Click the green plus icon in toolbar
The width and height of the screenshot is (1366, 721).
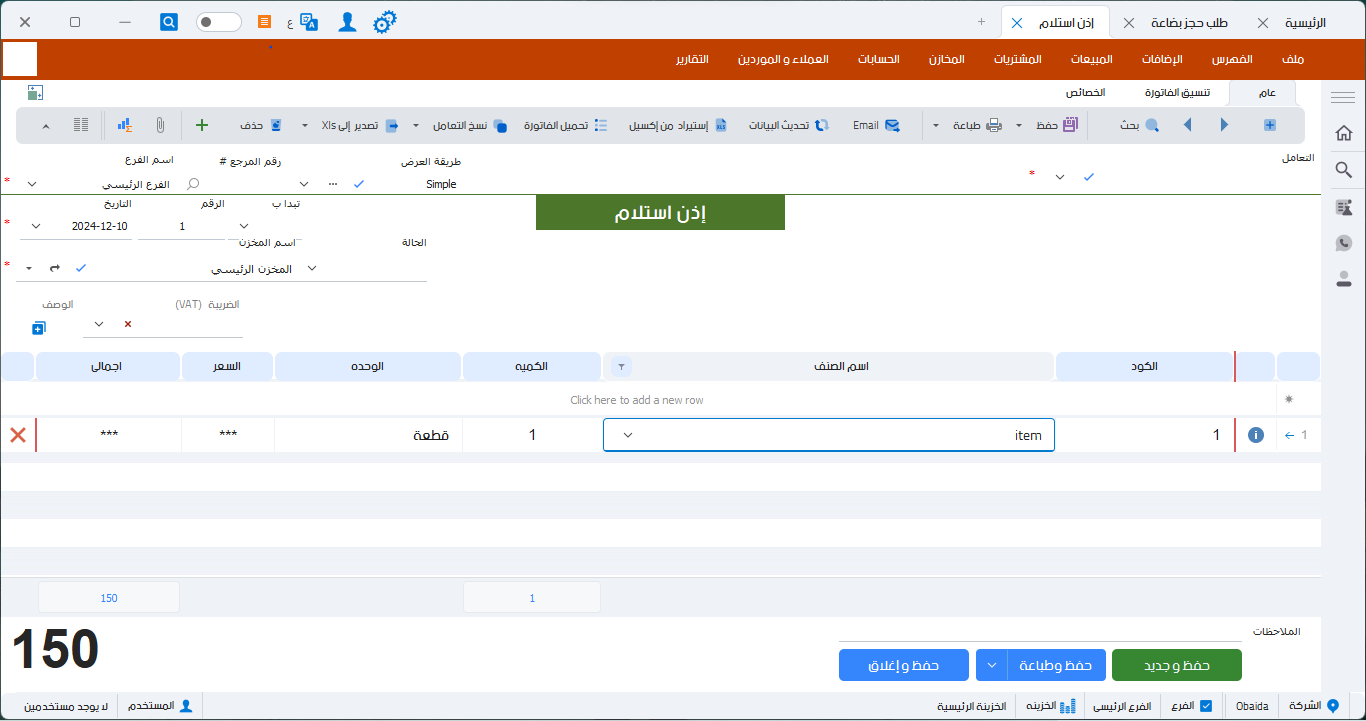click(201, 125)
